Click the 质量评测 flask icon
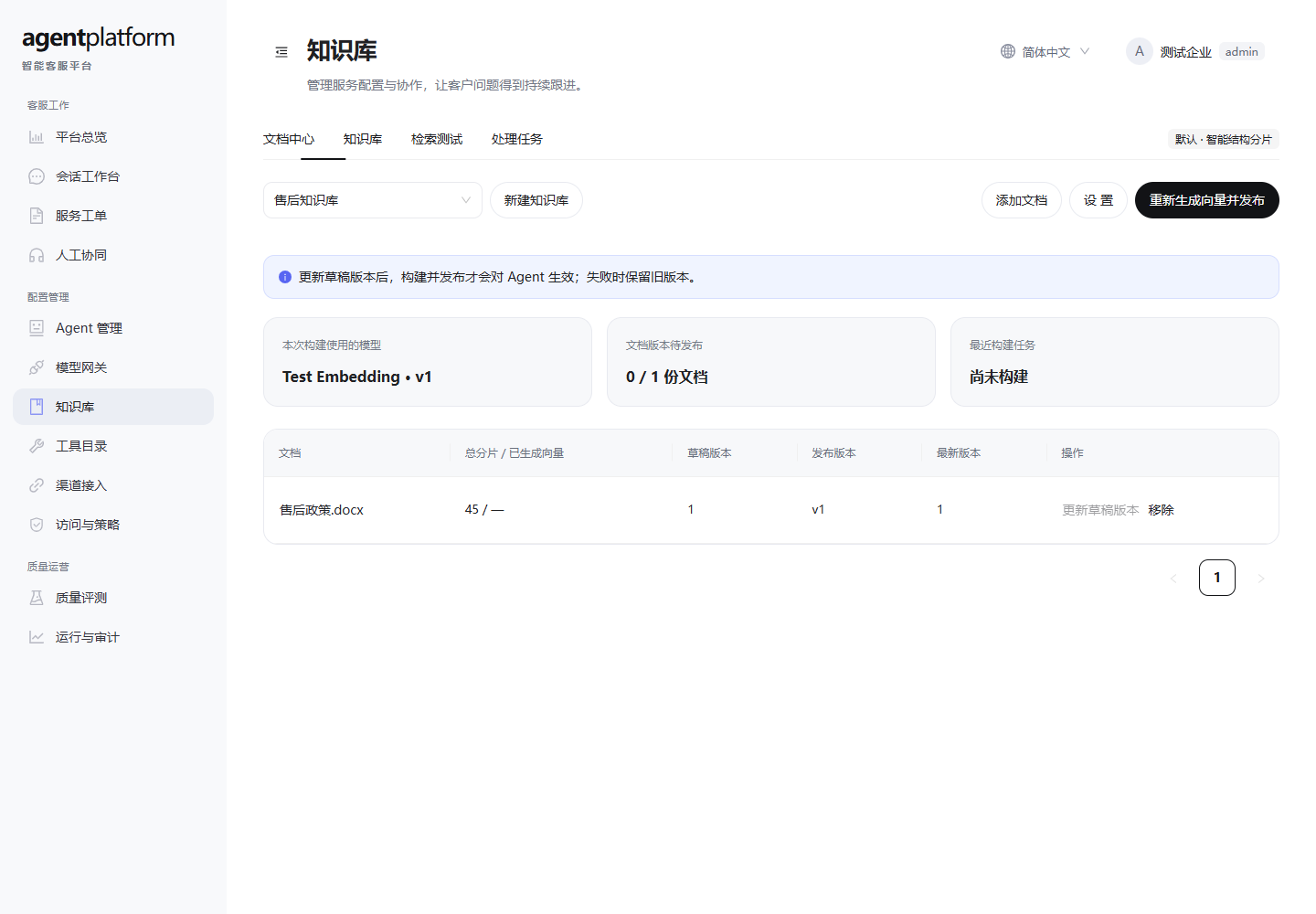 pos(37,598)
